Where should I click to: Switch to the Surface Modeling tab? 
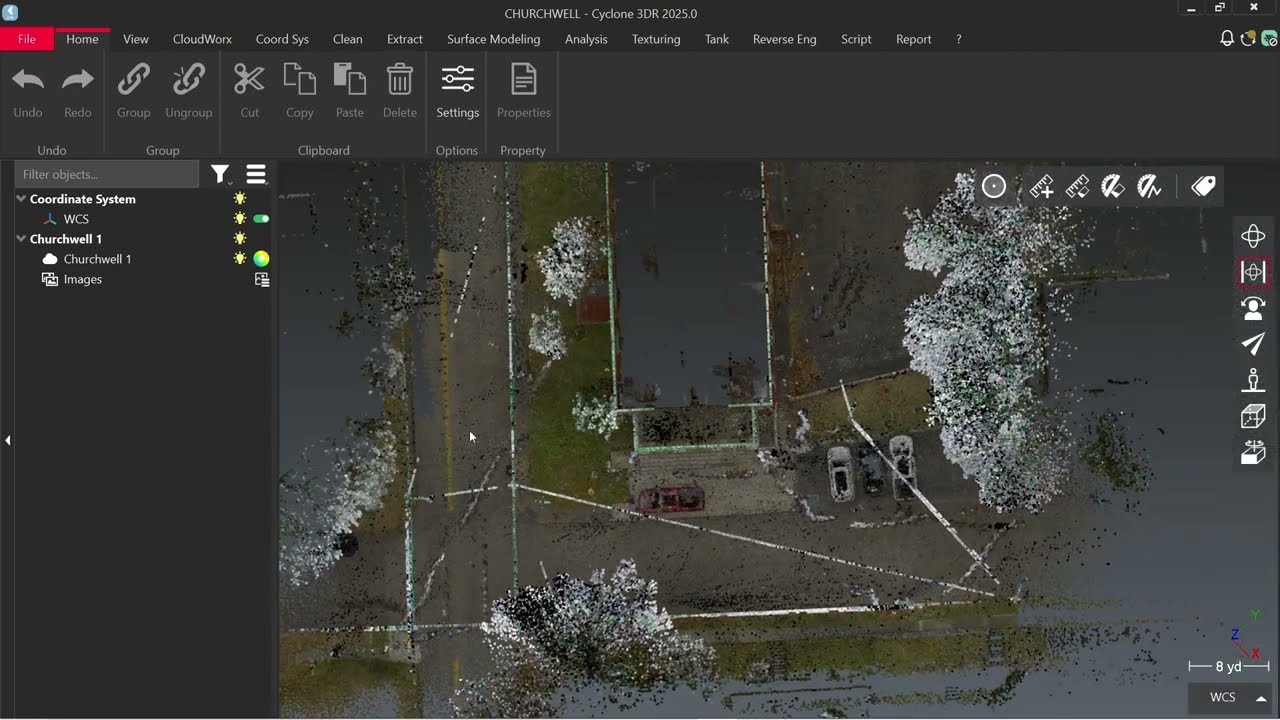pyautogui.click(x=494, y=39)
